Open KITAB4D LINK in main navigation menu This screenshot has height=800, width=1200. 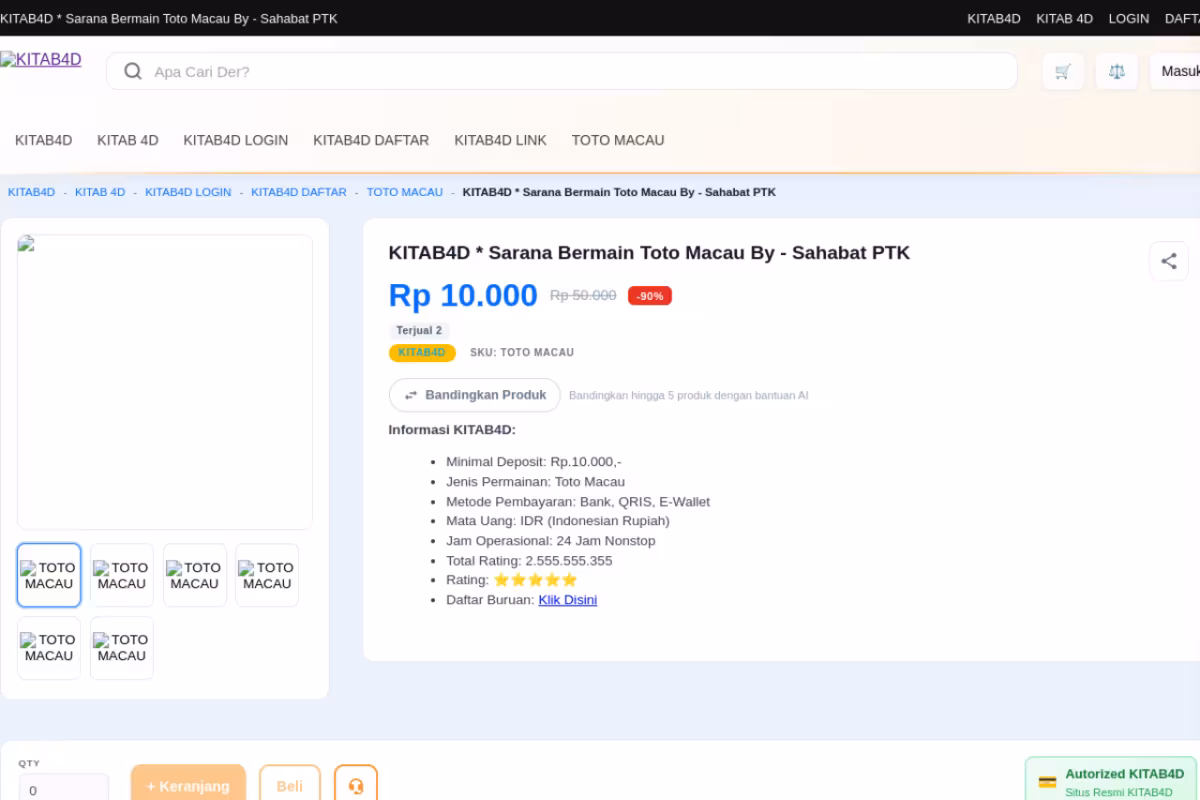501,140
